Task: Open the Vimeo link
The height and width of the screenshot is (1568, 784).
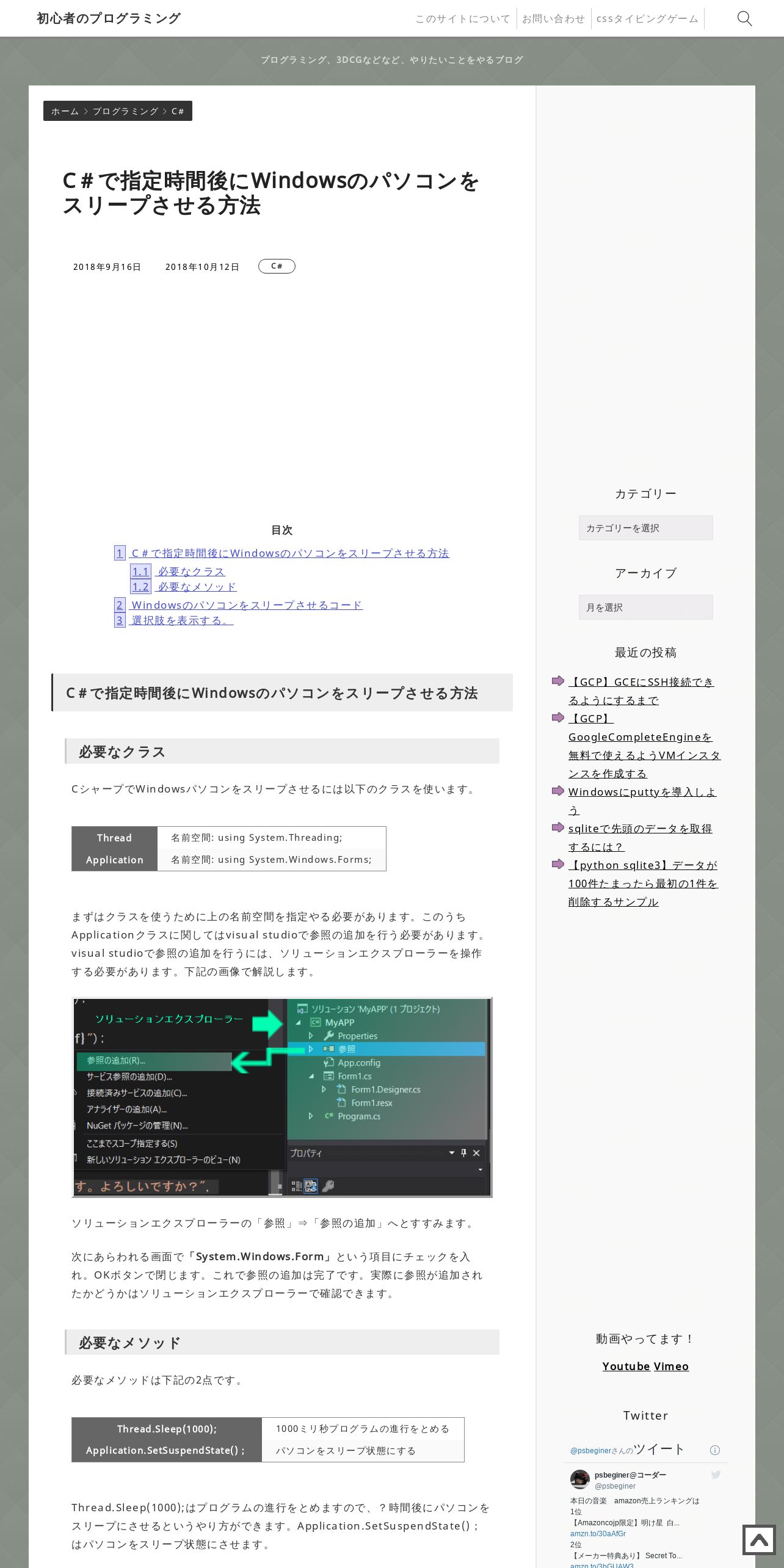Action: (x=671, y=1367)
